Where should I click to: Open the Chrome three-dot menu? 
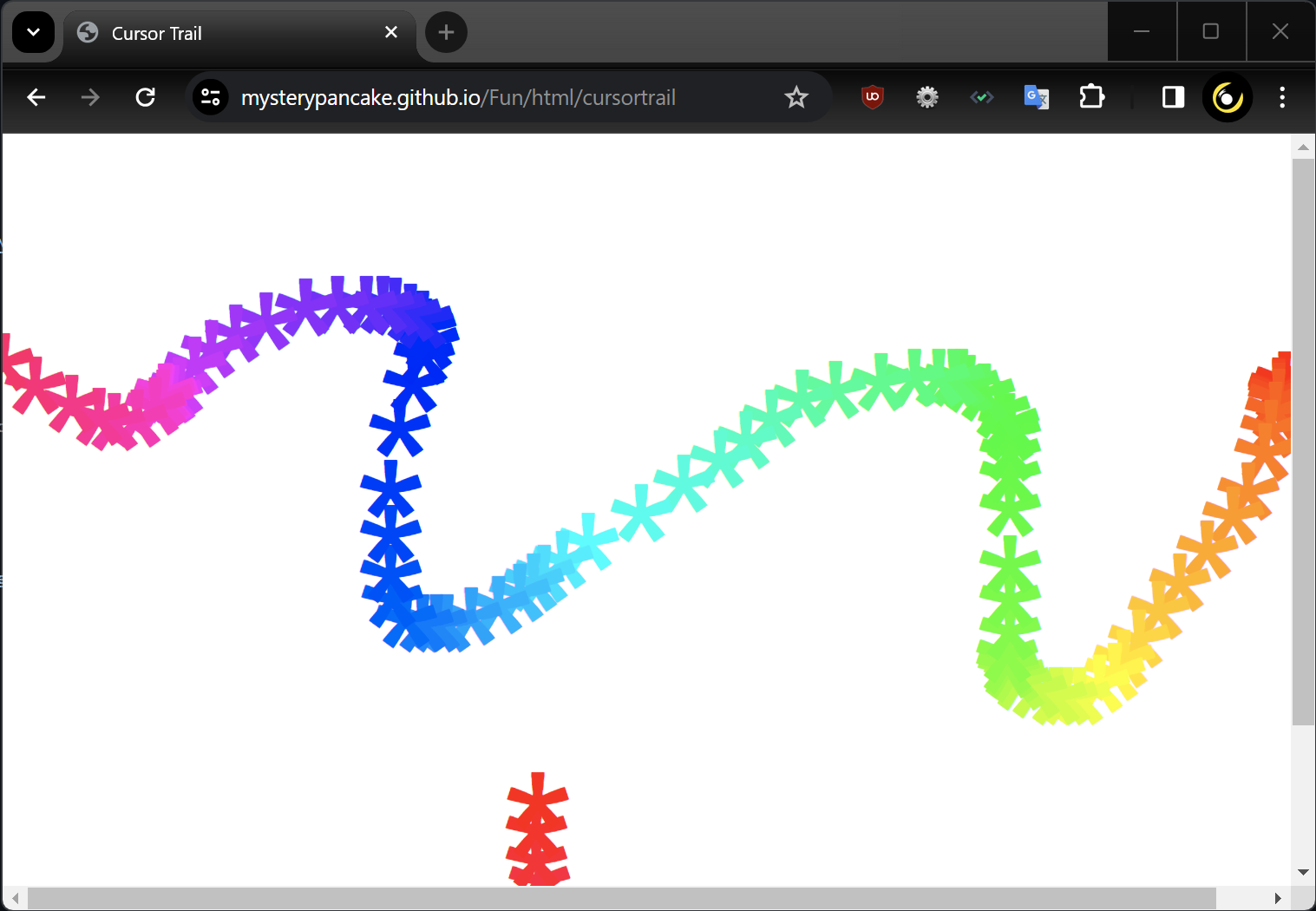click(1282, 97)
